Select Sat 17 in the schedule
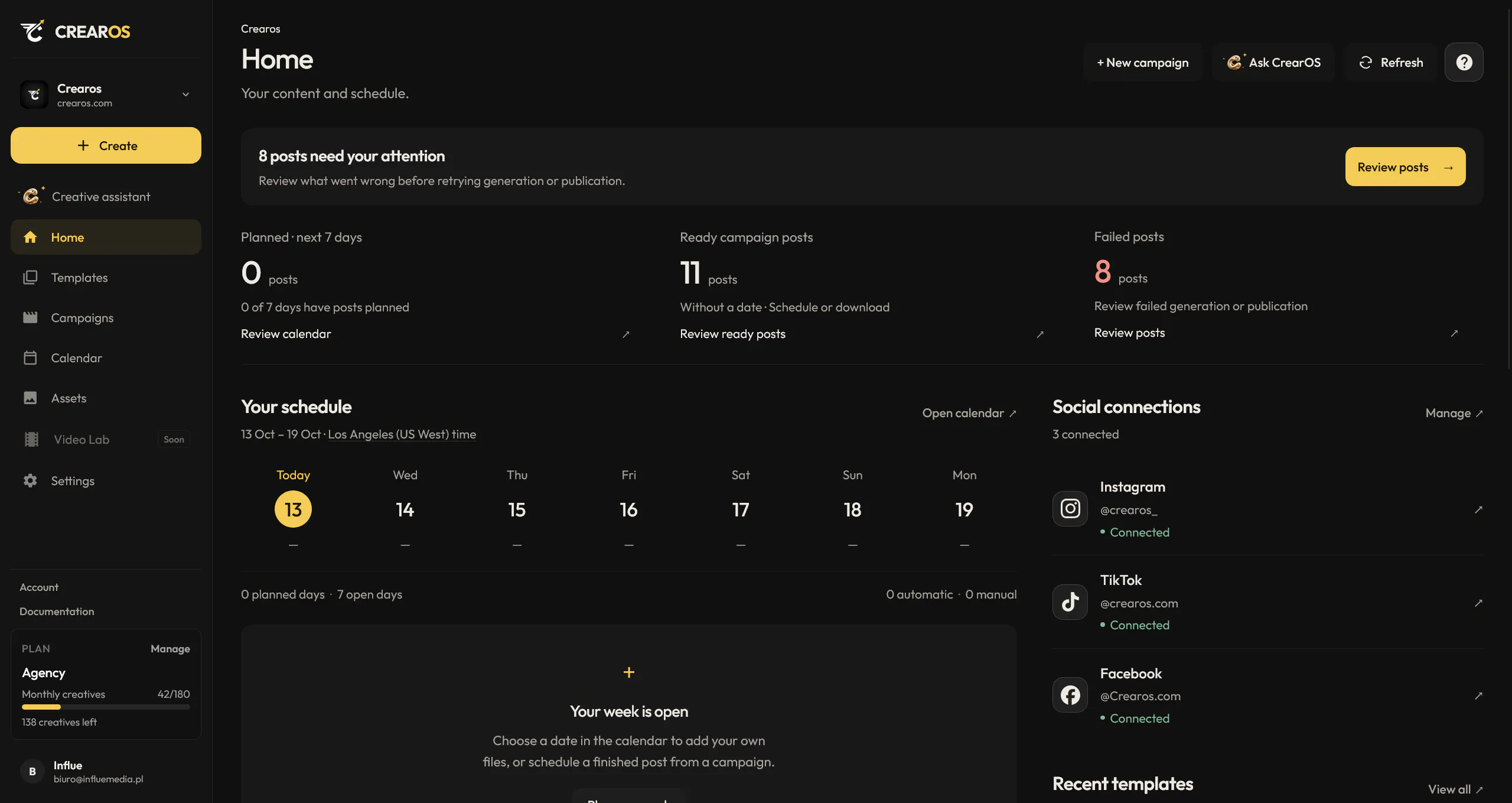Image resolution: width=1512 pixels, height=803 pixels. (741, 509)
